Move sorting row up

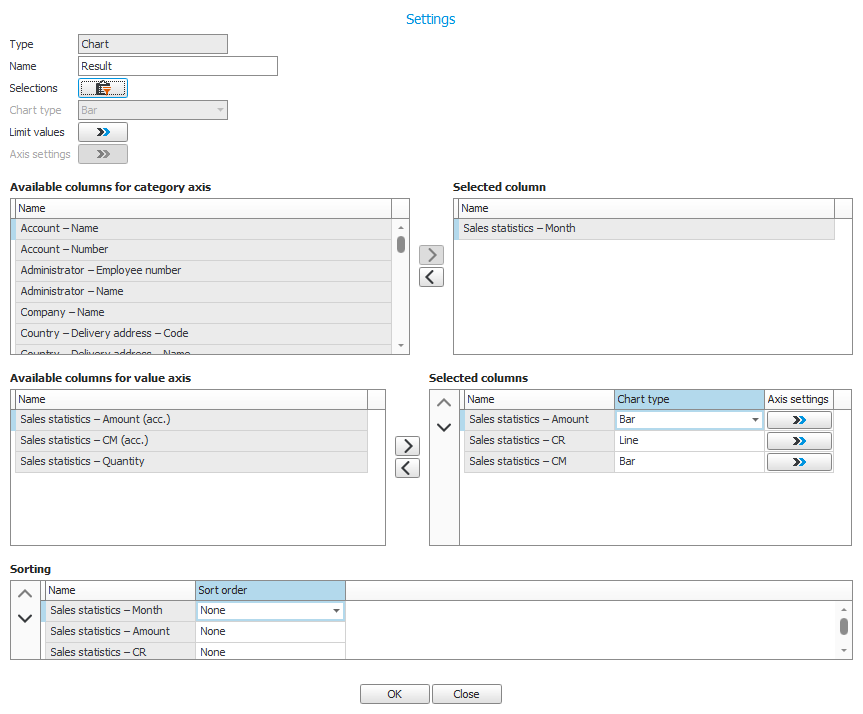click(x=25, y=594)
